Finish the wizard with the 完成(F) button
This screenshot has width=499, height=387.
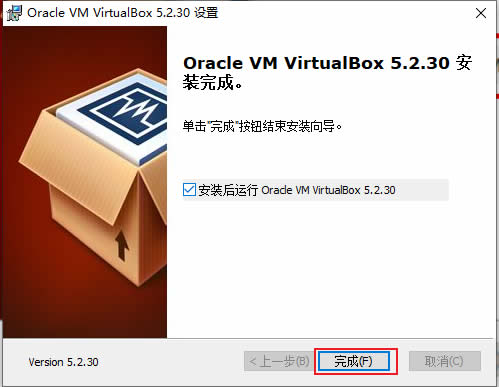click(x=354, y=361)
